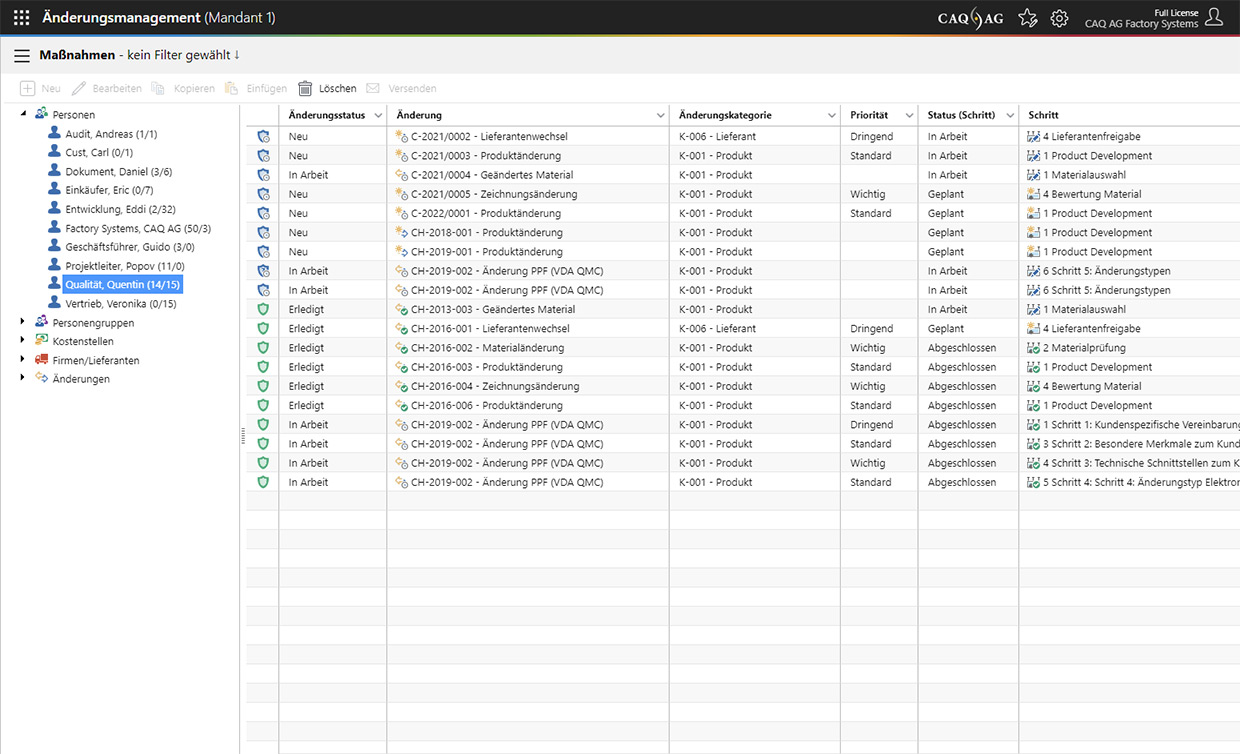This screenshot has height=754, width=1240.
Task: Expand the Änderungen tree node arrow
Action: 24,378
